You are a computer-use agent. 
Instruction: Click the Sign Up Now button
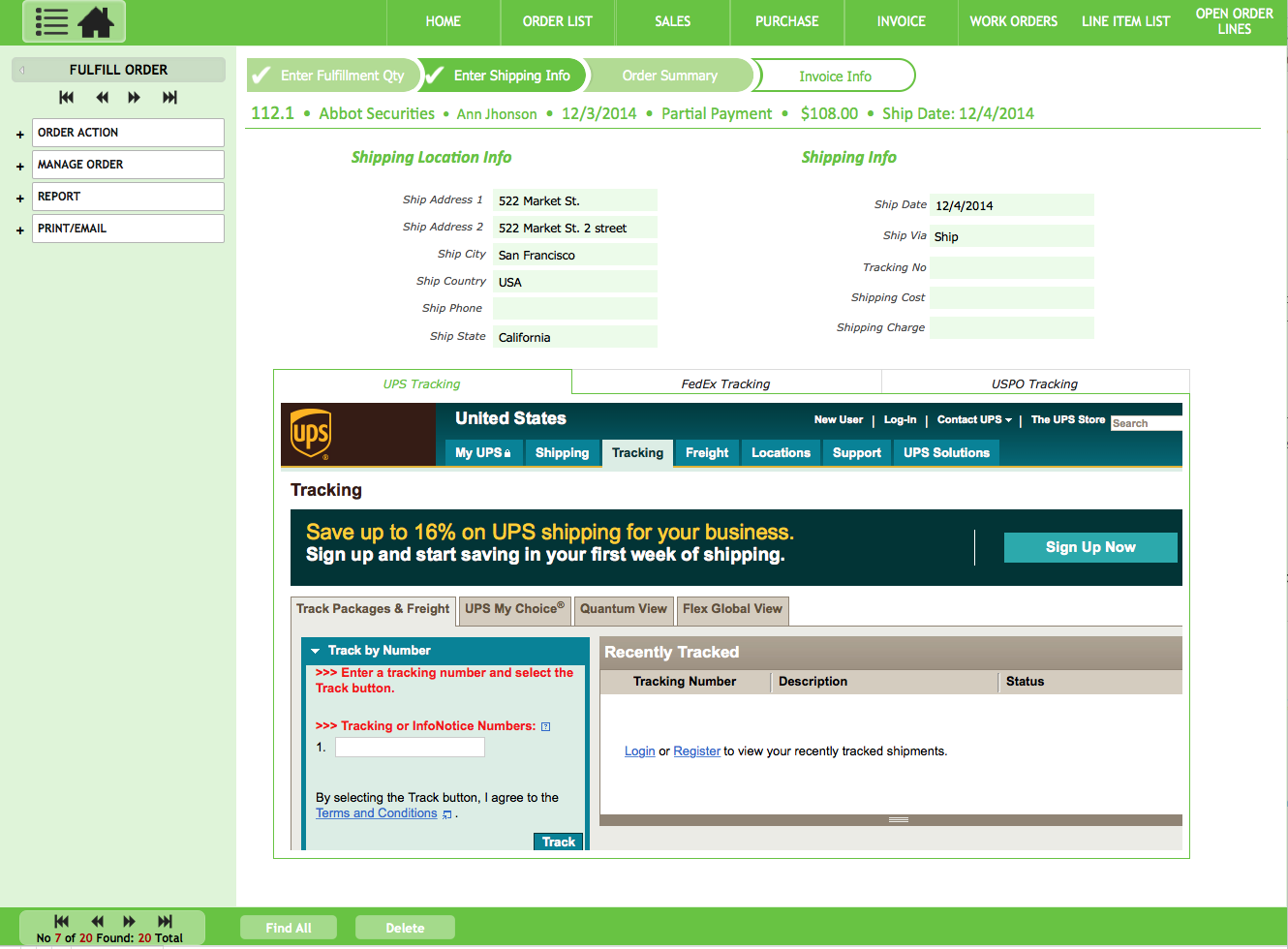[x=1090, y=547]
